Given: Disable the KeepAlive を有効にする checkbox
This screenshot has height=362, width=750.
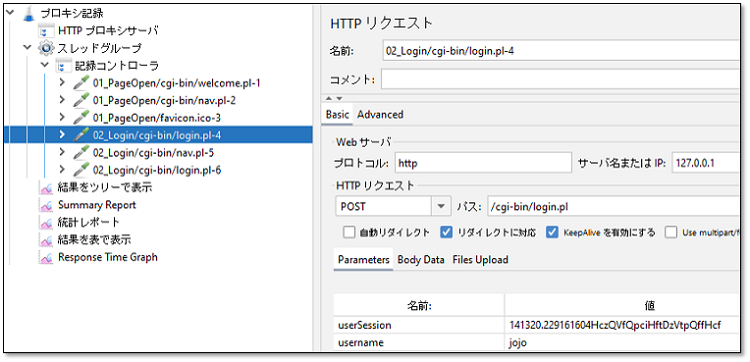Looking at the screenshot, I should tap(552, 233).
